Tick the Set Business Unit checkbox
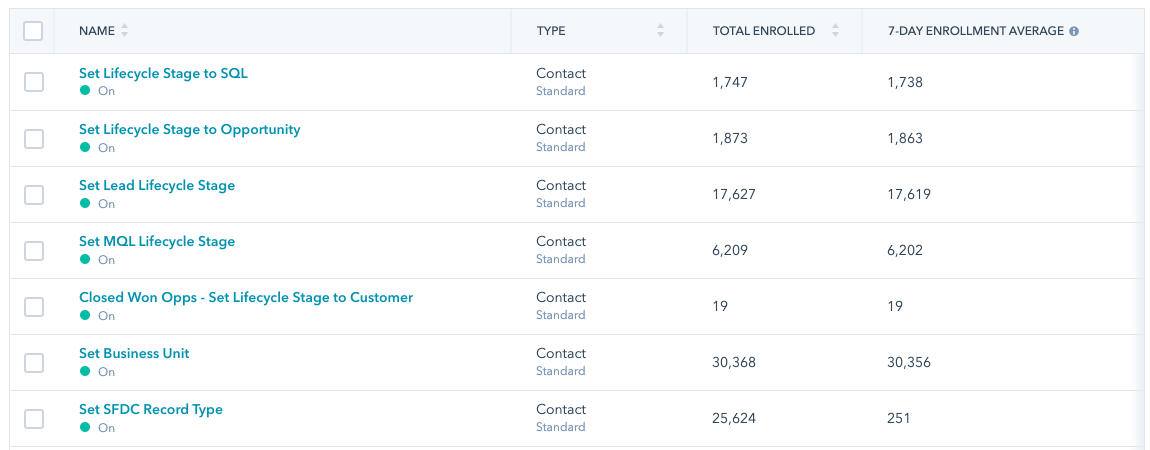The width and height of the screenshot is (1150, 450). coord(34,362)
